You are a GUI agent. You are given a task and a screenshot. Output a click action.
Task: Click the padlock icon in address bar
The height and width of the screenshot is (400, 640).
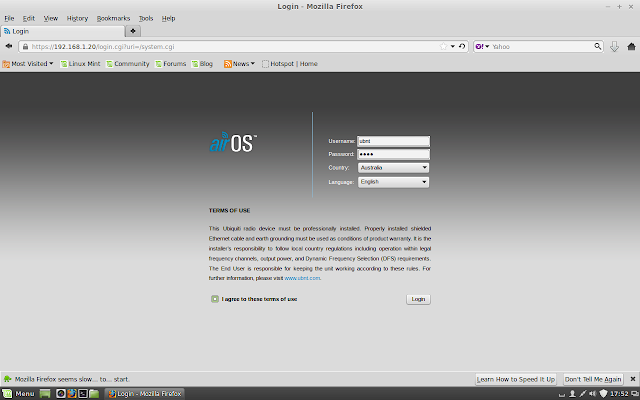tap(25, 47)
